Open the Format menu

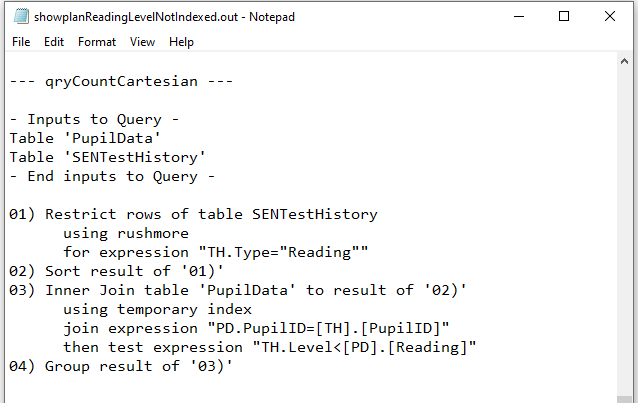pyautogui.click(x=97, y=42)
